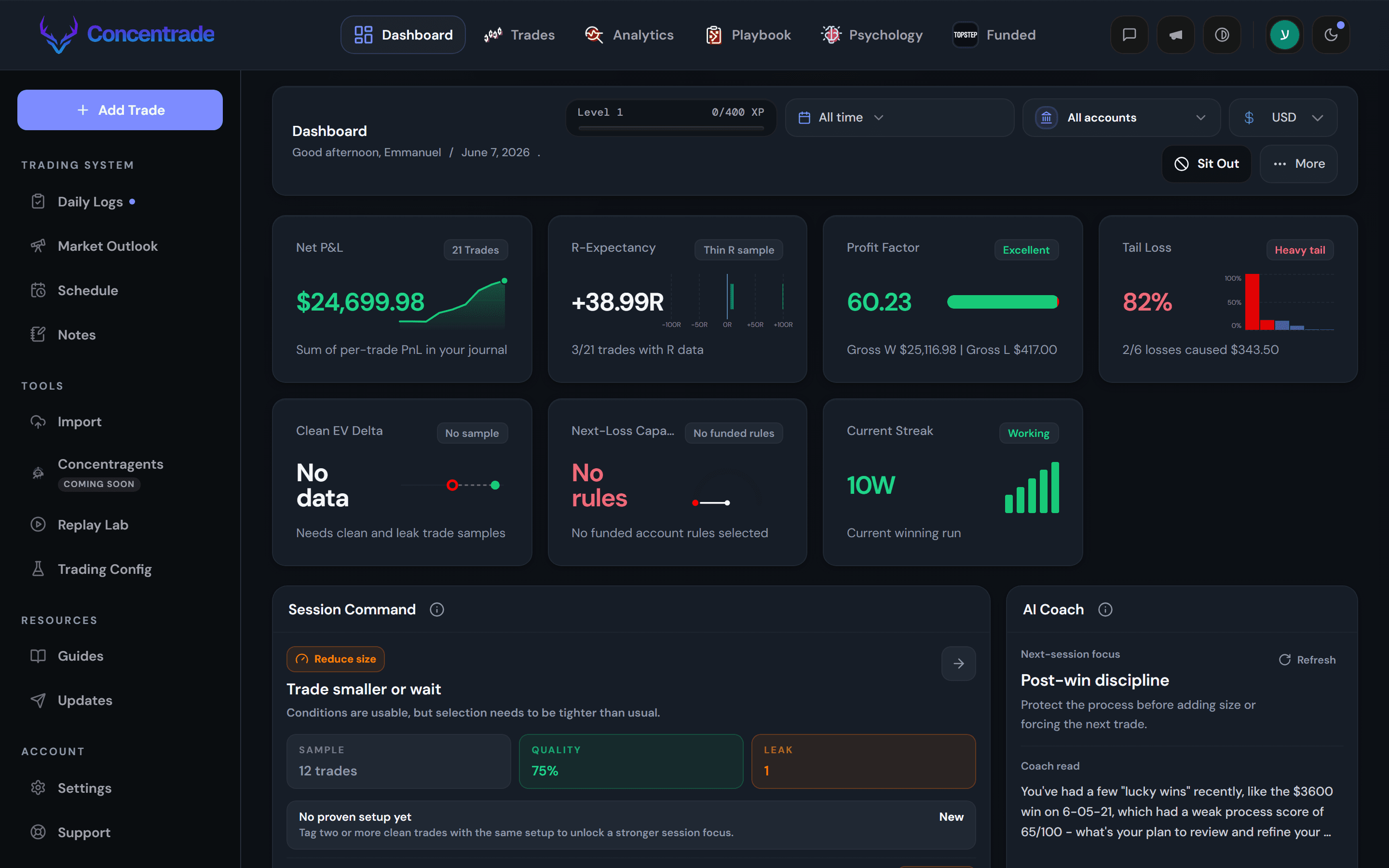1389x868 pixels.
Task: Click the Concentragents robot icon
Action: [38, 473]
